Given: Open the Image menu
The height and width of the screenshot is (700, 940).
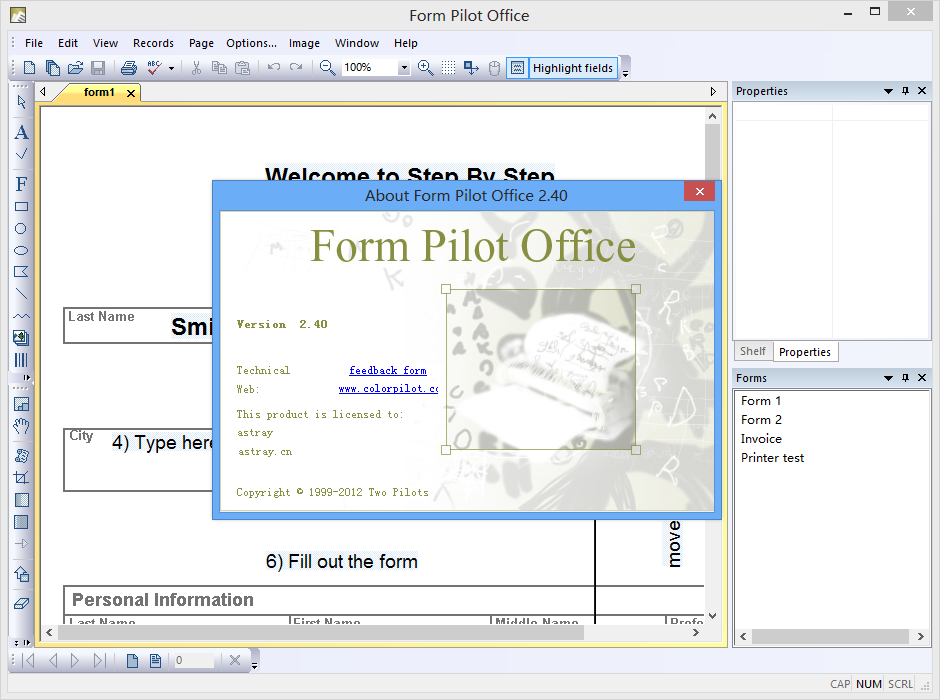Looking at the screenshot, I should tap(304, 43).
